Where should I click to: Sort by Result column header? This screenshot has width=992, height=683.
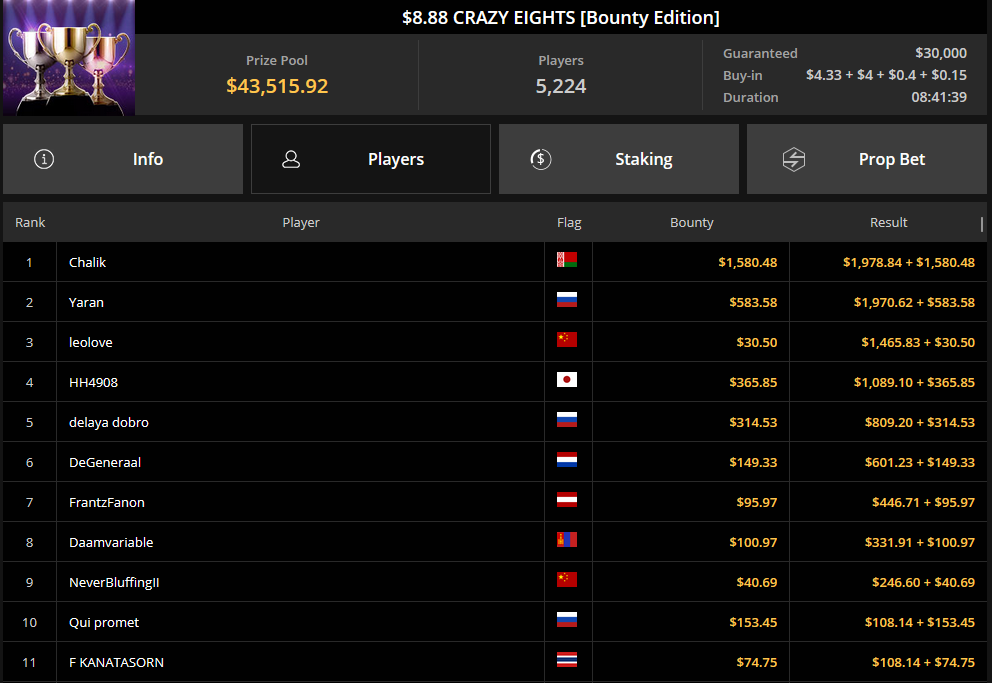[x=888, y=223]
